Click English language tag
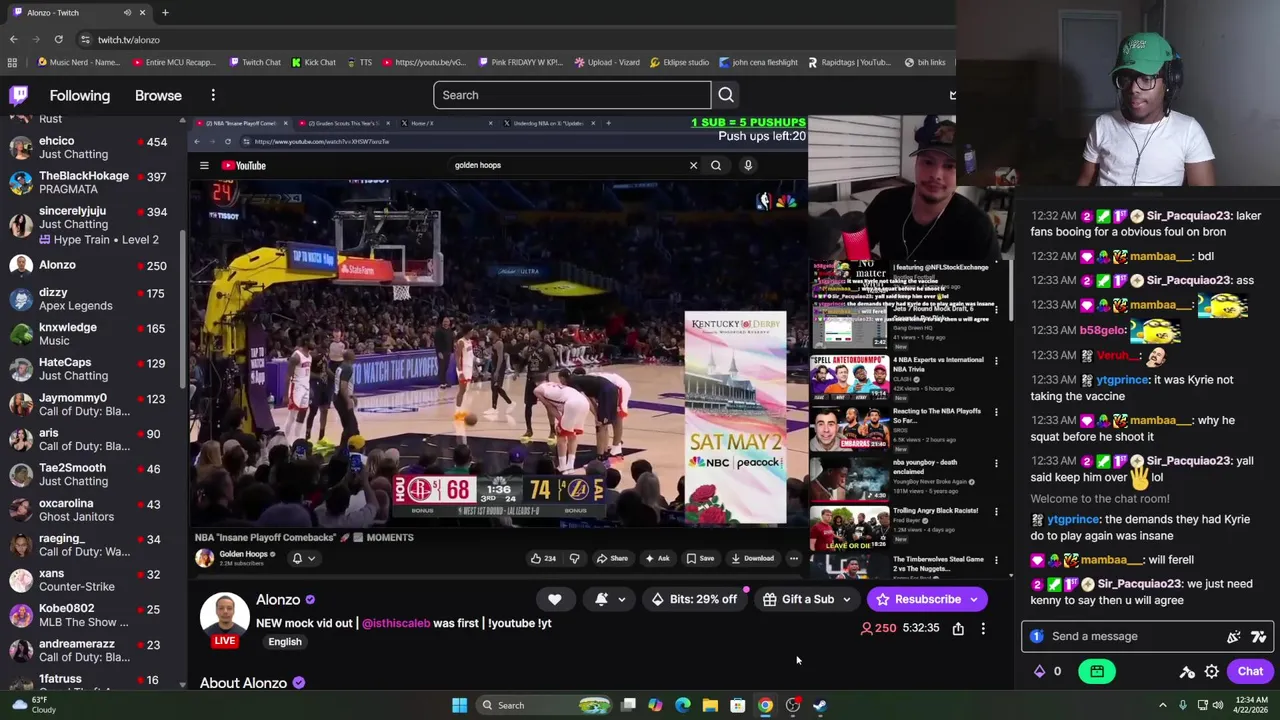The width and height of the screenshot is (1280, 720). [x=285, y=642]
